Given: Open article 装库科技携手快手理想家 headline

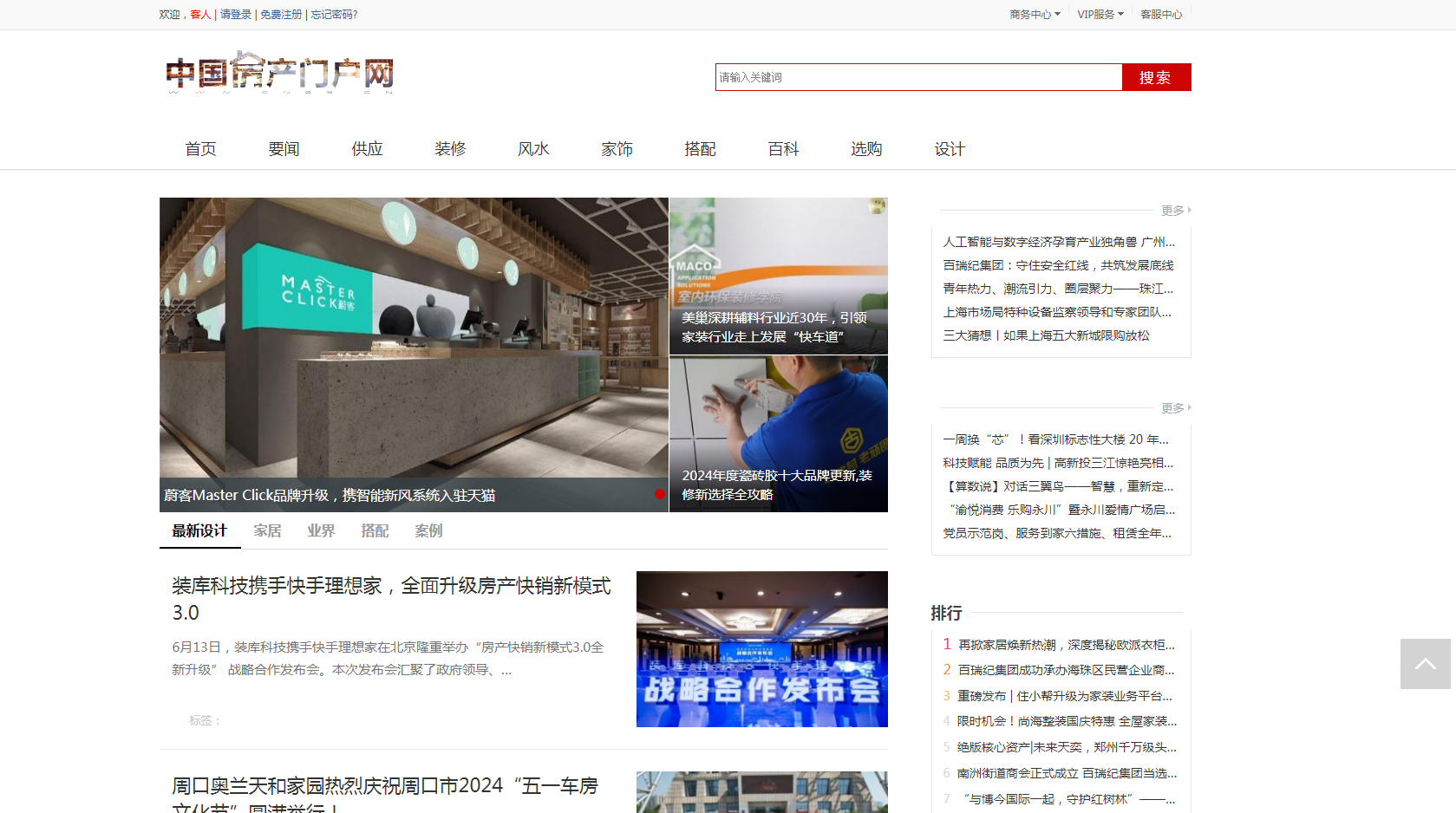Looking at the screenshot, I should pos(391,599).
